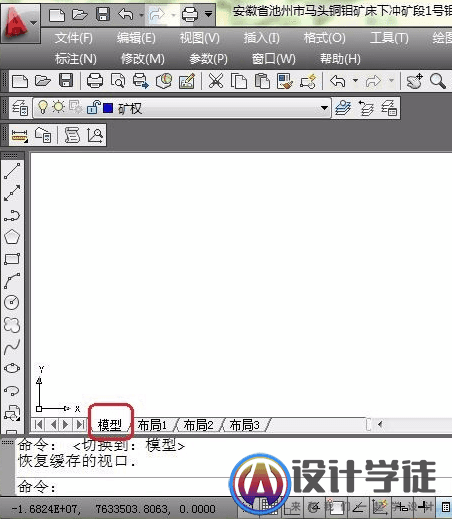
Task: Click Layer States Manager icon
Action: [389, 108]
